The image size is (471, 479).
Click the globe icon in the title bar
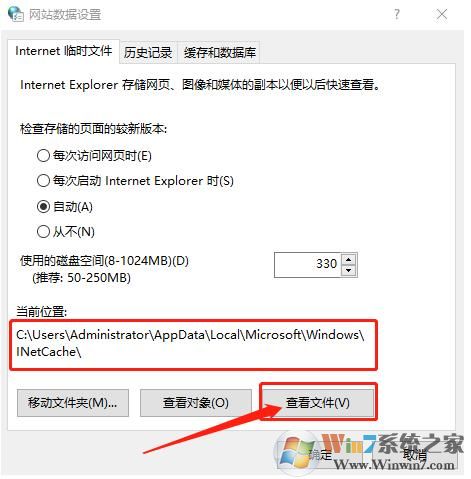pyautogui.click(x=16, y=14)
